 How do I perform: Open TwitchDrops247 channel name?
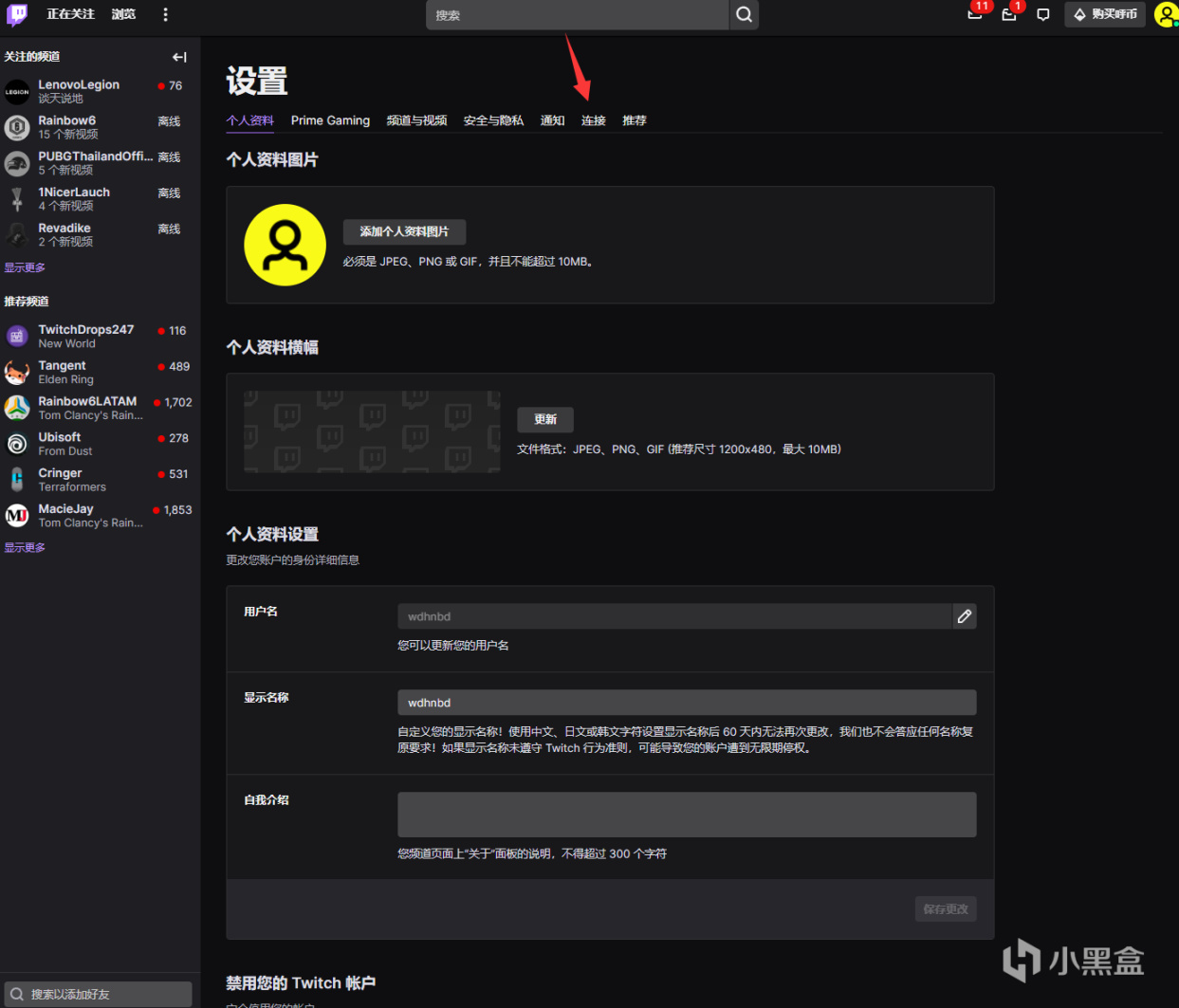(x=86, y=329)
